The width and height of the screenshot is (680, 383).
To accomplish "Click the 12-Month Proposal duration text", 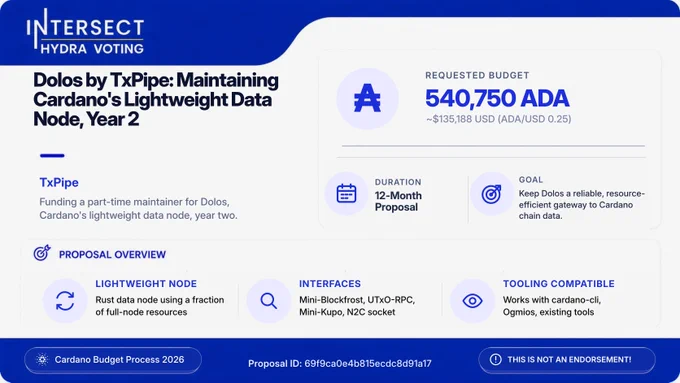I will tap(398, 201).
